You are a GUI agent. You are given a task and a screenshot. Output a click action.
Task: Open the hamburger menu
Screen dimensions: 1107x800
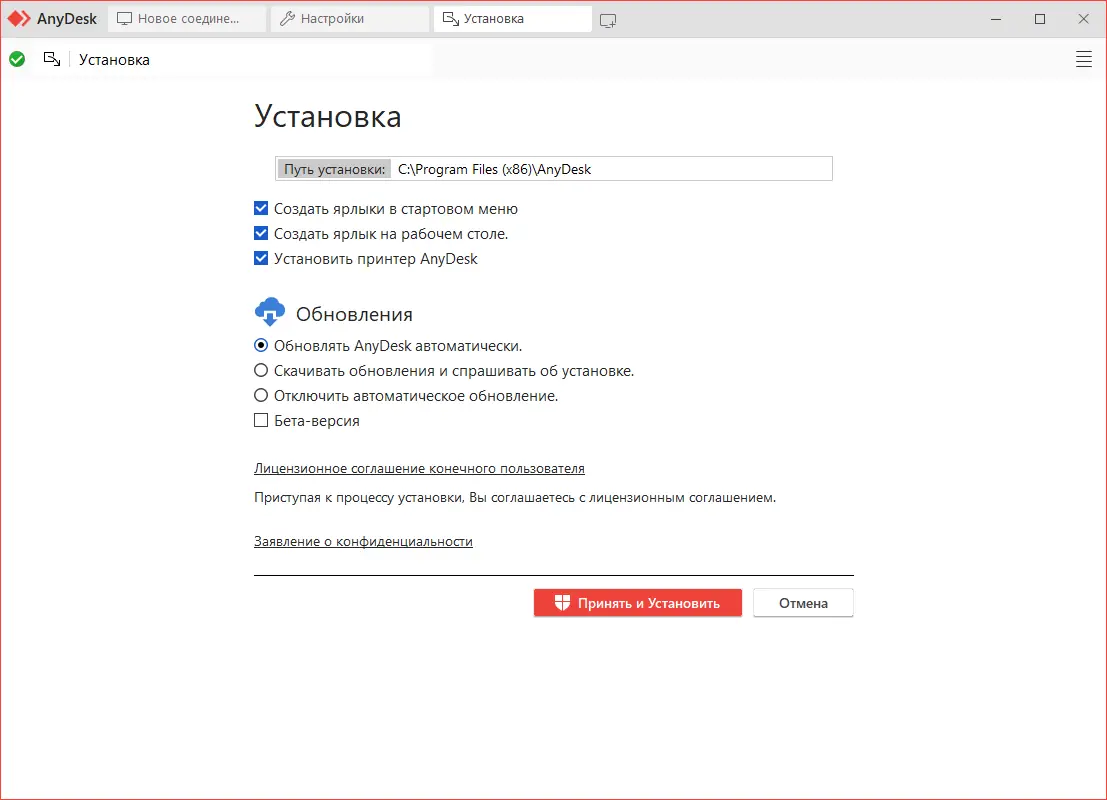(x=1084, y=59)
